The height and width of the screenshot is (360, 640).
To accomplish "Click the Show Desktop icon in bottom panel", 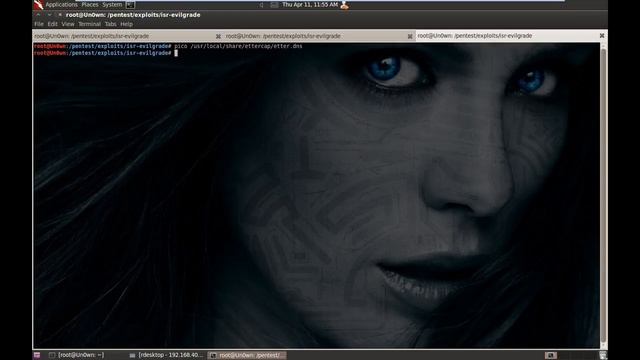I will pyautogui.click(x=37, y=355).
